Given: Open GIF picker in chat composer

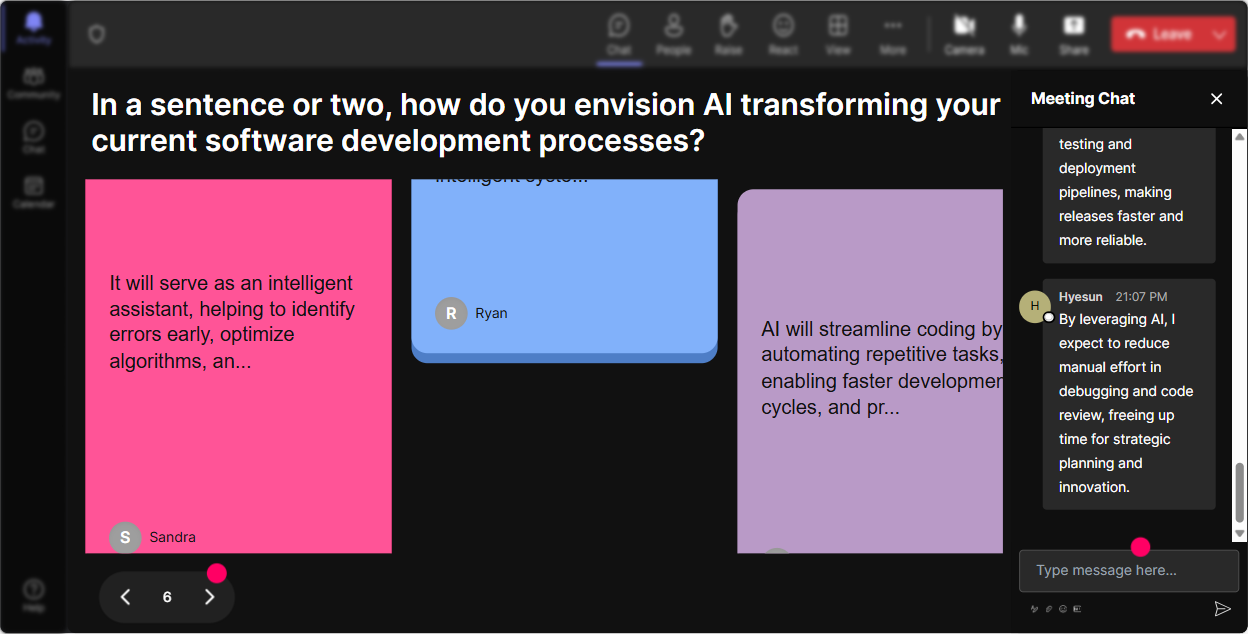Looking at the screenshot, I should 1077,608.
